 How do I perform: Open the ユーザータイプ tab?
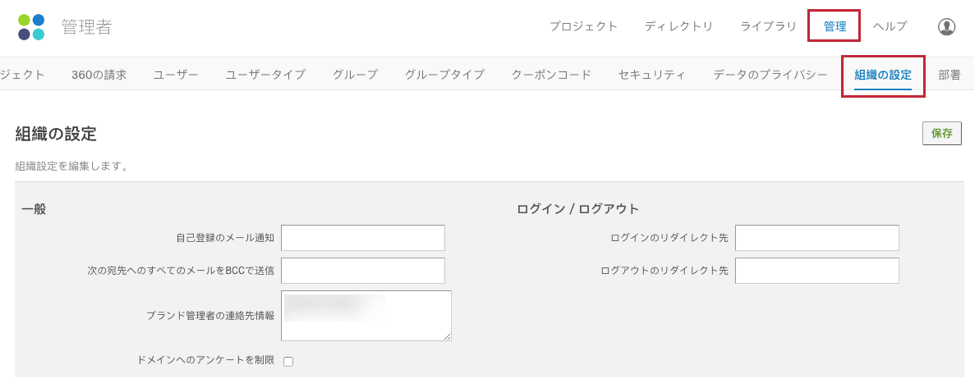pos(265,75)
